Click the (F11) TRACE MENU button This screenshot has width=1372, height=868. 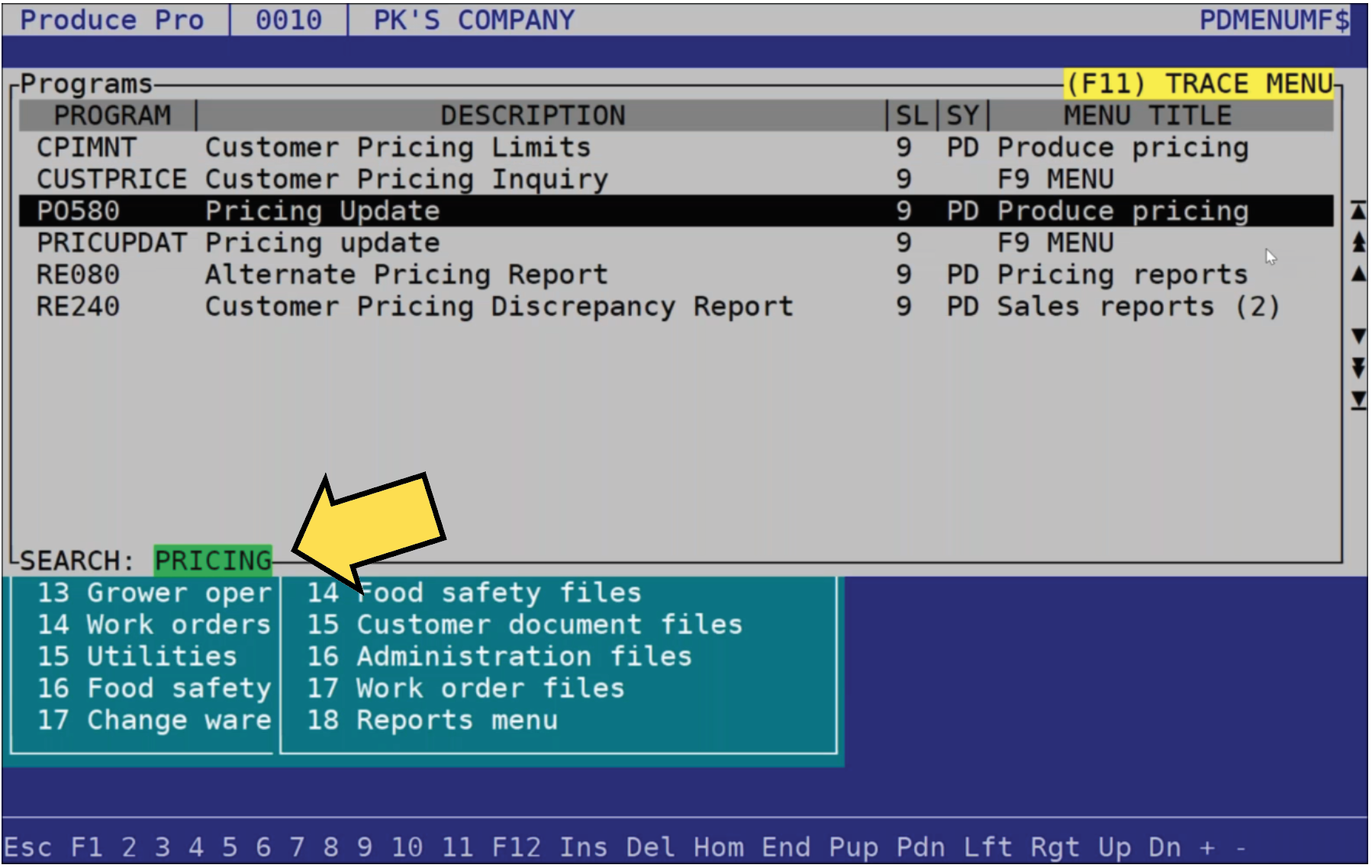point(1199,83)
